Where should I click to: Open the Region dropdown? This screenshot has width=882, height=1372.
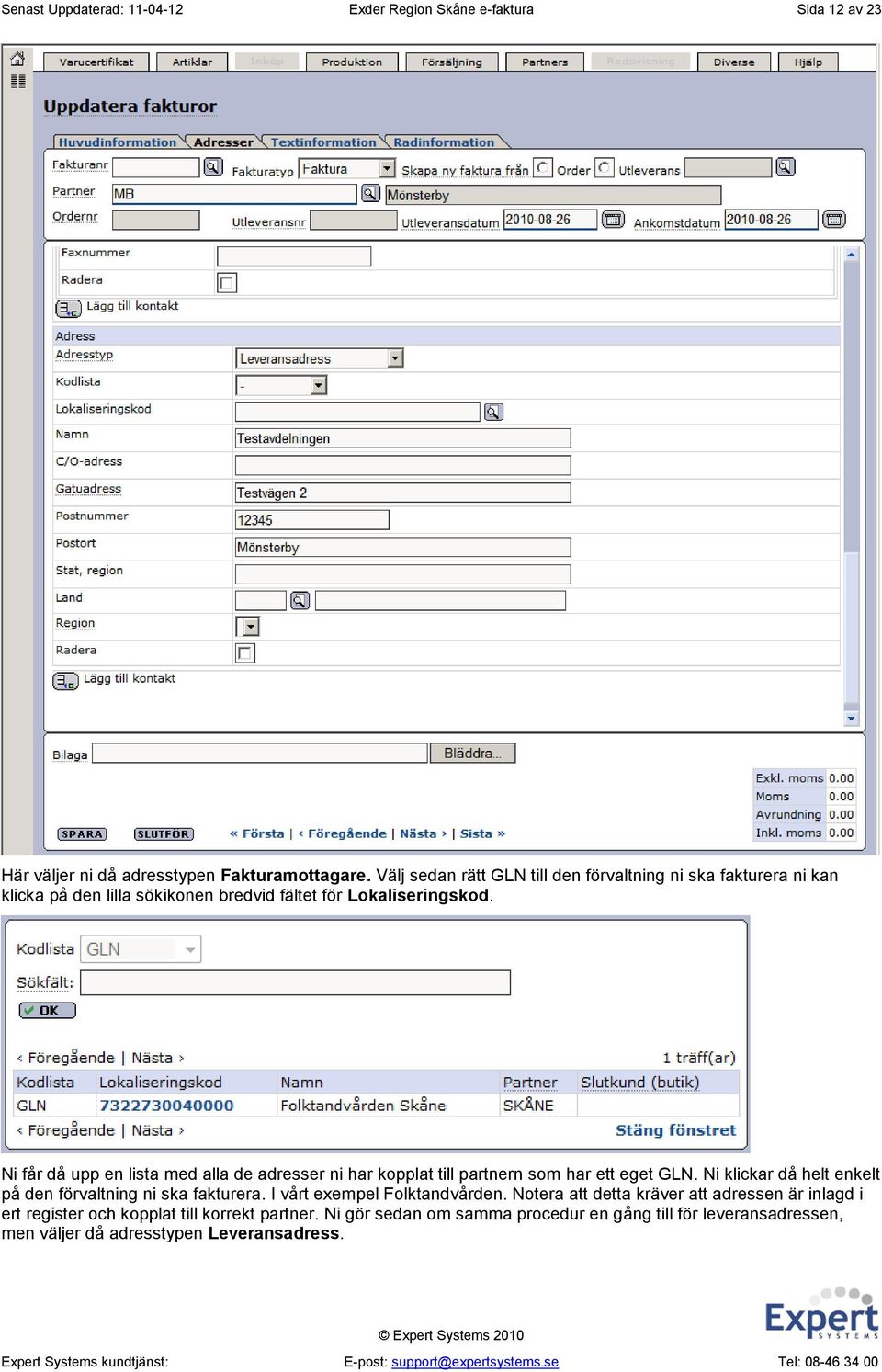[x=248, y=627]
